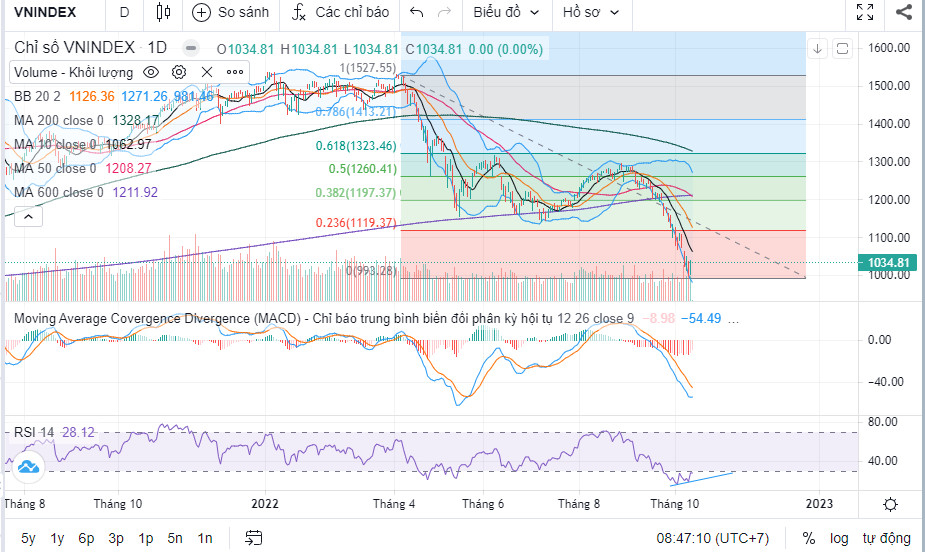Select the MA 50 close indicator legend
Viewport: 925px width, 552px height.
55,169
